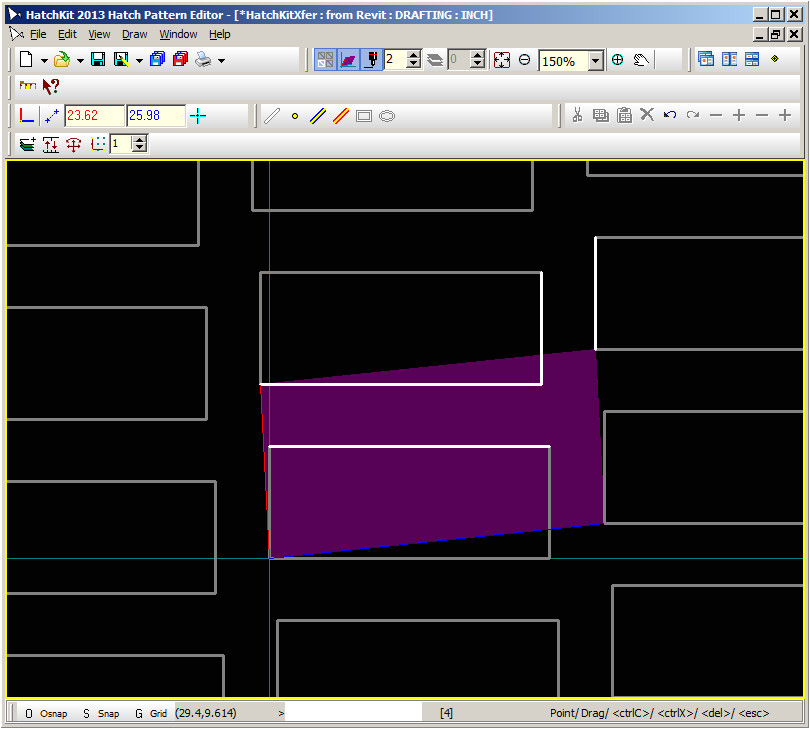Click the red rotate-move arrows icon
Screen dimensions: 810x729
click(73, 145)
